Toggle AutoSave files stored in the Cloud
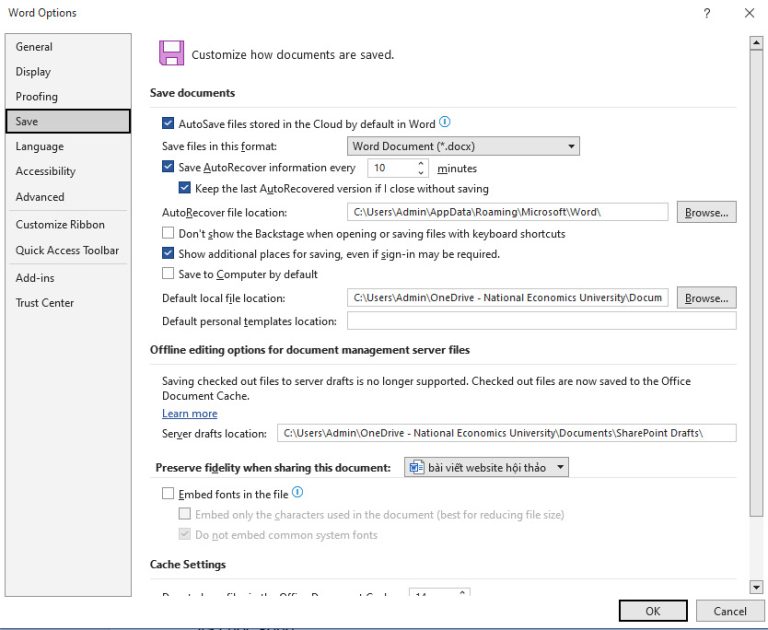 168,124
